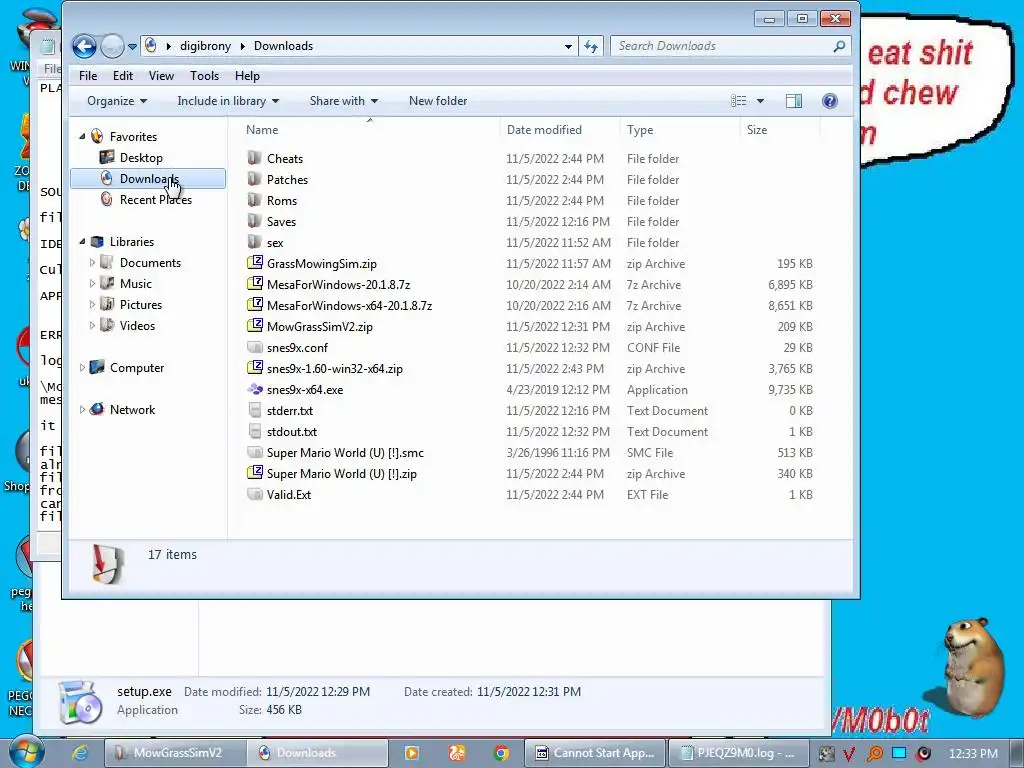Image resolution: width=1024 pixels, height=768 pixels.
Task: Open recent pages dropdown beside navigation arrows
Action: click(x=133, y=47)
